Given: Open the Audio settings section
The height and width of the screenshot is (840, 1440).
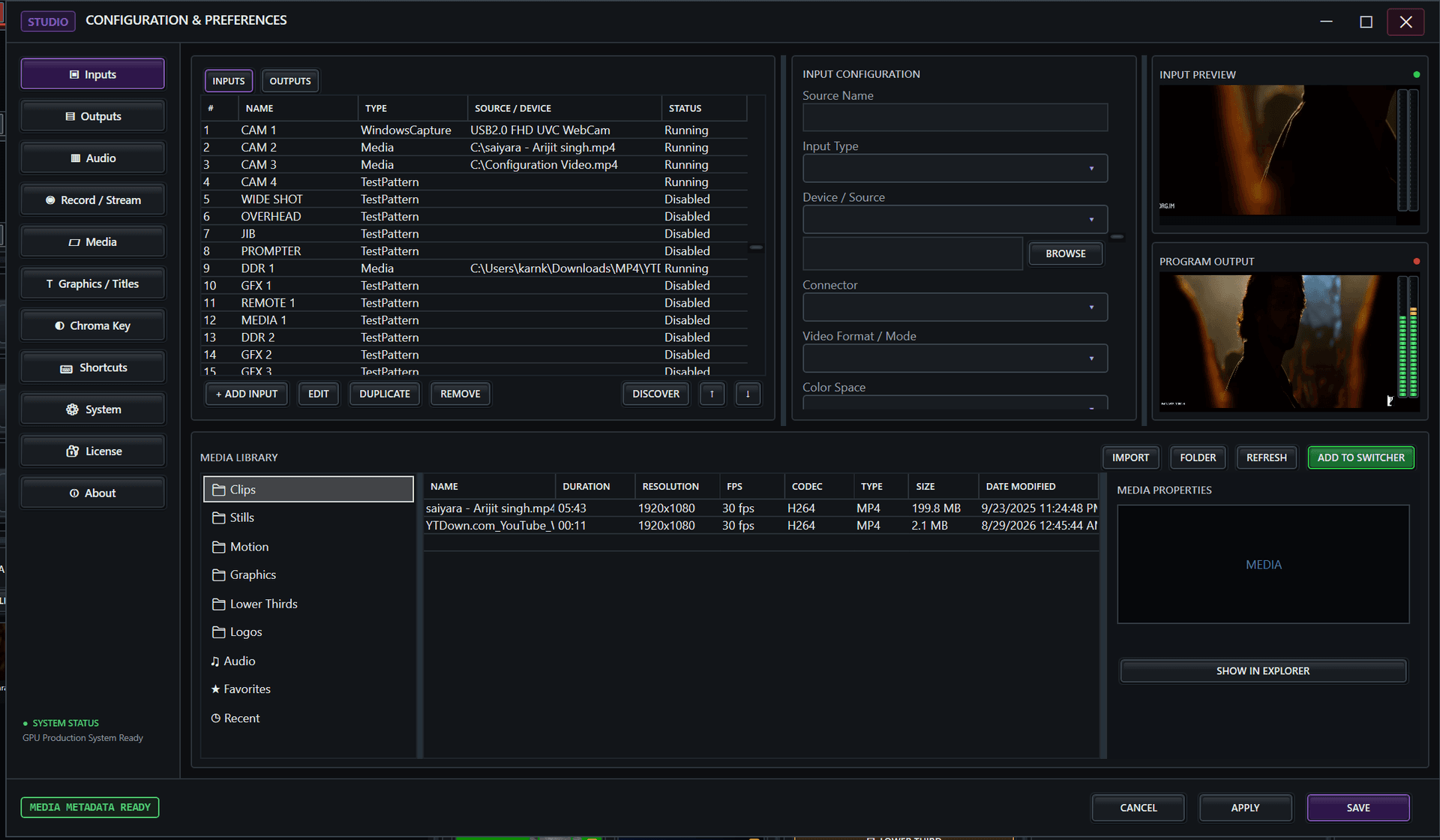Looking at the screenshot, I should [x=92, y=158].
